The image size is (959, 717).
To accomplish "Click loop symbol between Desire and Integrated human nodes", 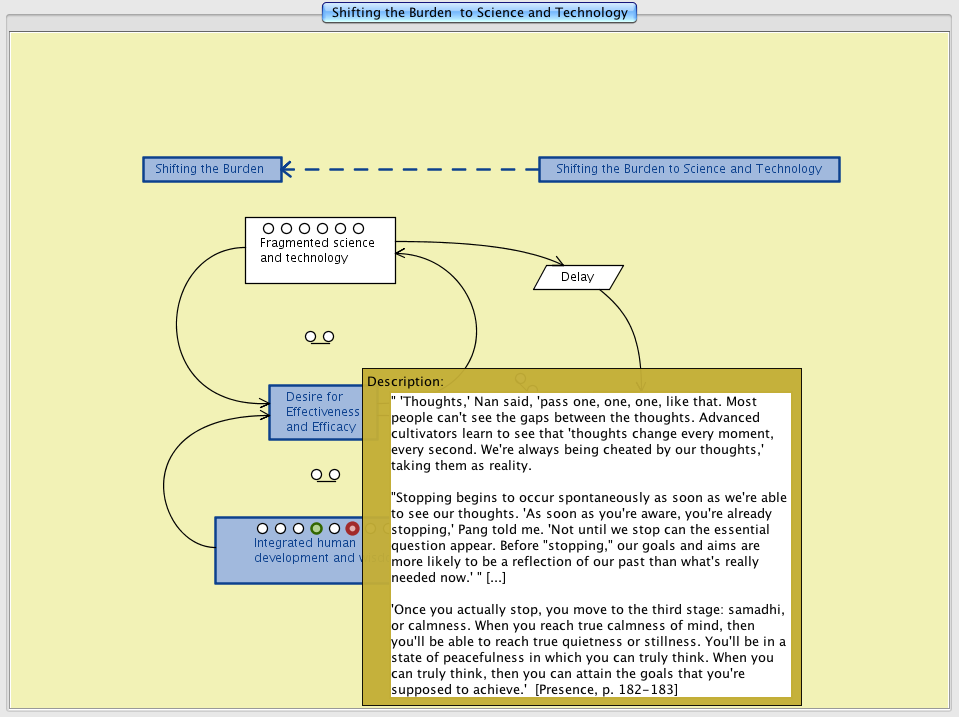I will click(x=325, y=475).
